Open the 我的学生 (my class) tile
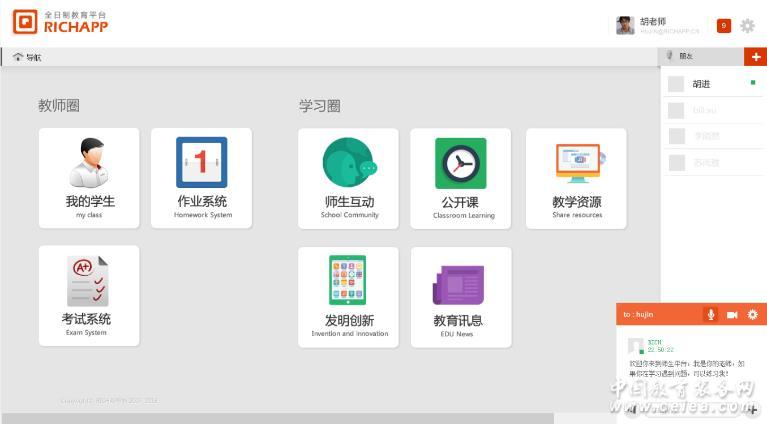 pos(90,178)
